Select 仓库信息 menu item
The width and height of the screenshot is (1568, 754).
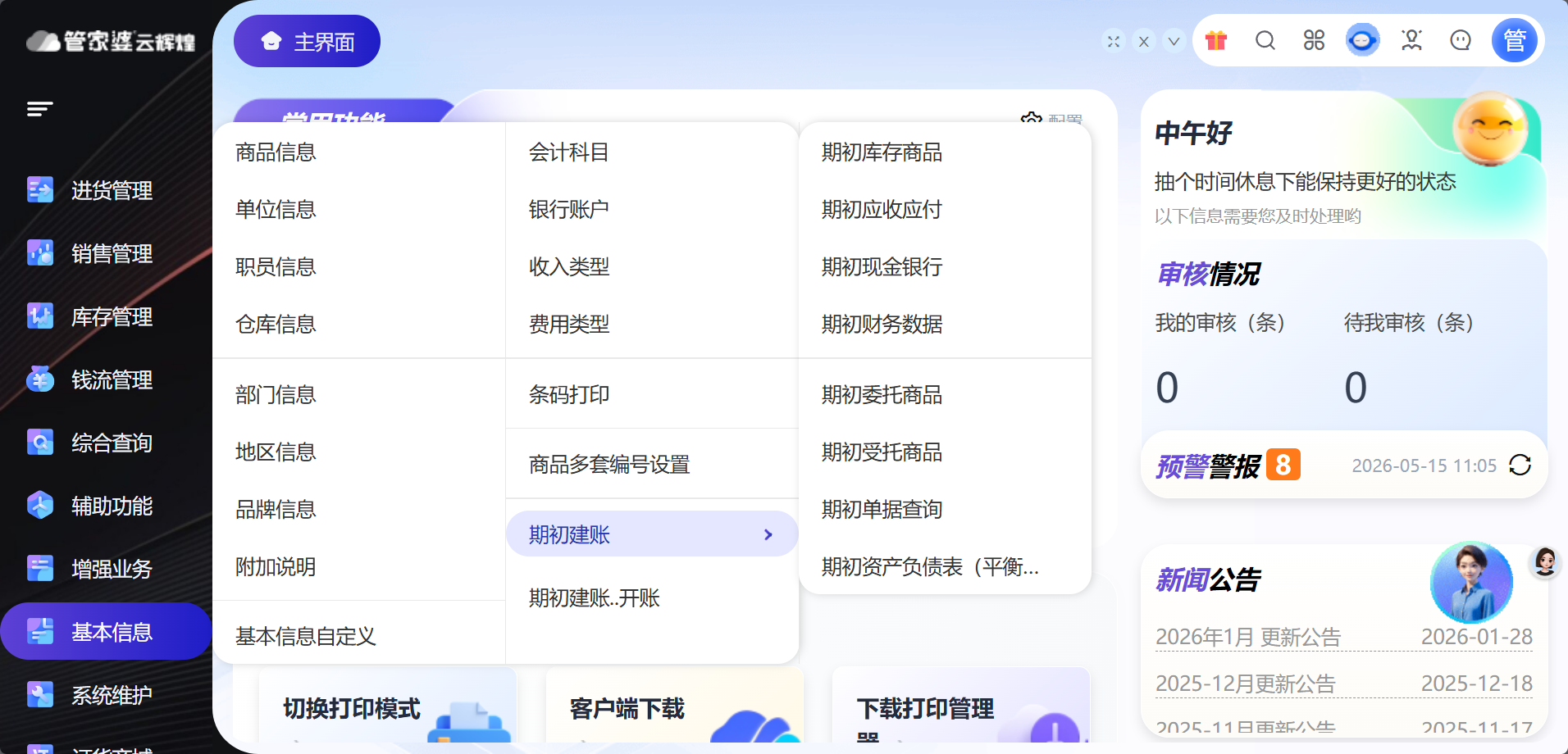pos(276,325)
